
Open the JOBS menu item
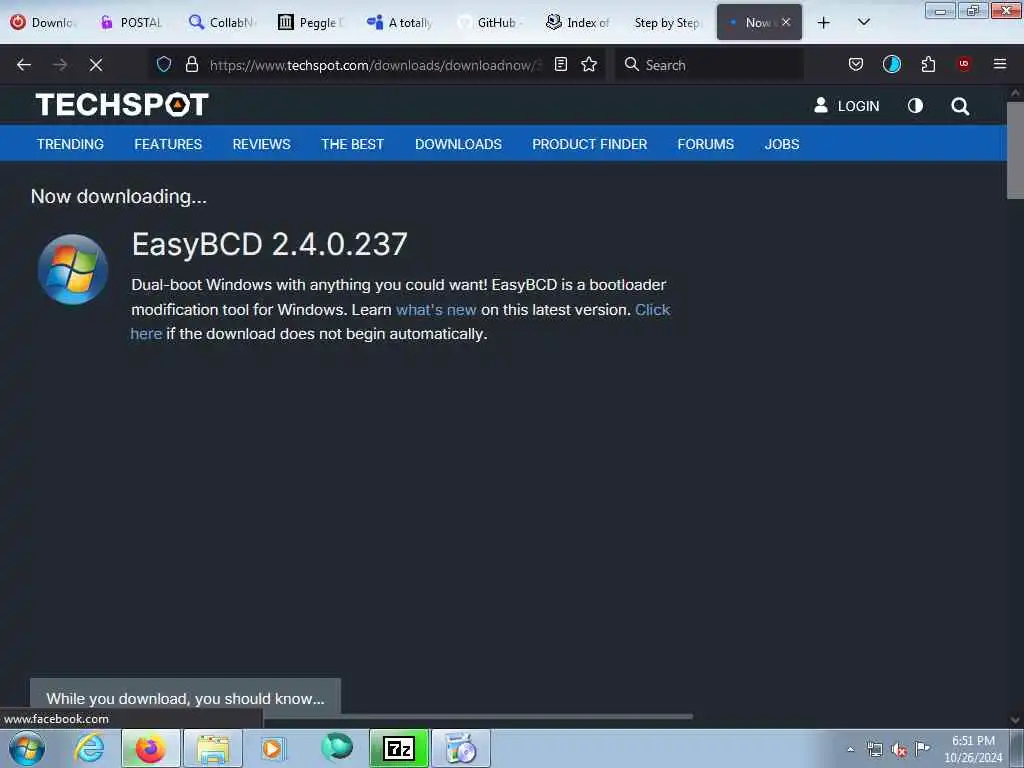point(782,144)
